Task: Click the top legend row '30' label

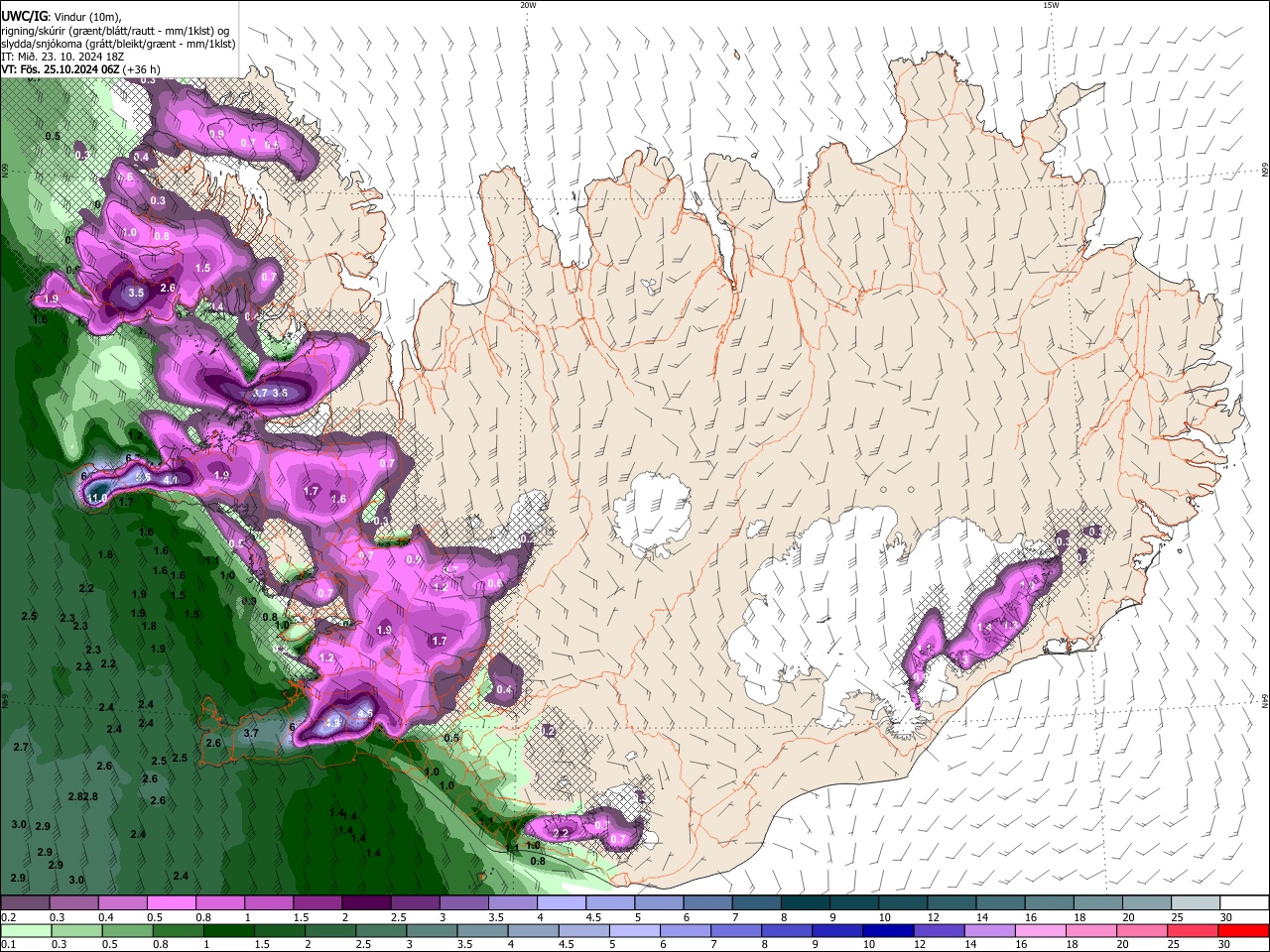Action: (x=1226, y=917)
